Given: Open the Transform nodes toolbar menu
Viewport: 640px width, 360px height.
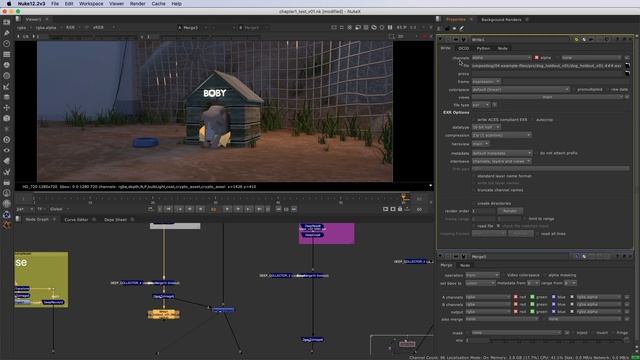Looking at the screenshot, I should point(7,107).
